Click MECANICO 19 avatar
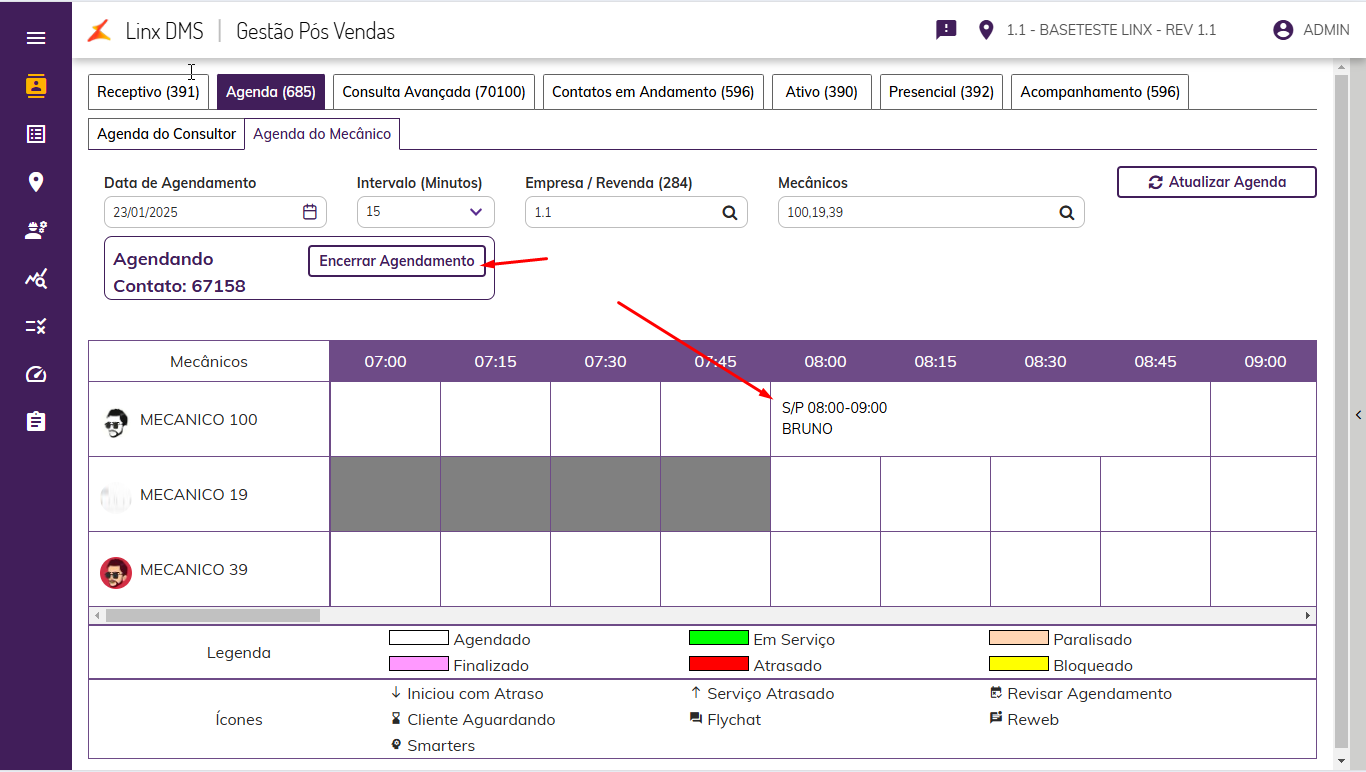 116,497
